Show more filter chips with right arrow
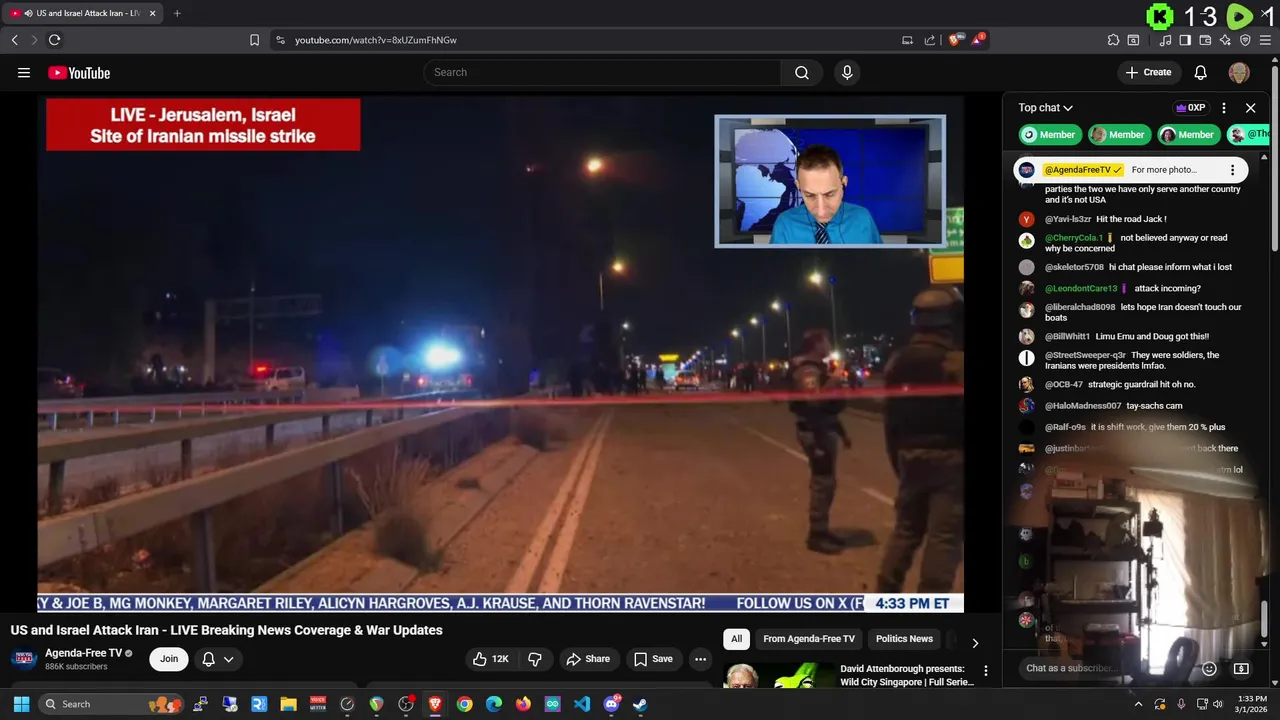 975,643
